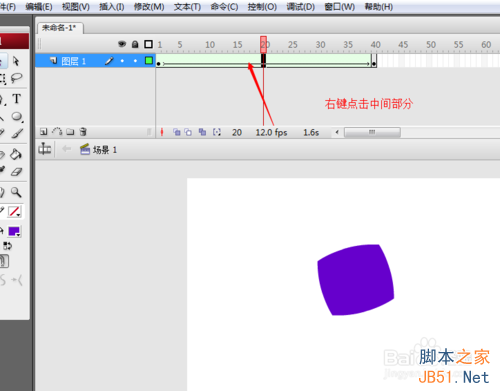Toggle show all layers as outlines
Viewport: 500px width, 391px height.
click(148, 44)
